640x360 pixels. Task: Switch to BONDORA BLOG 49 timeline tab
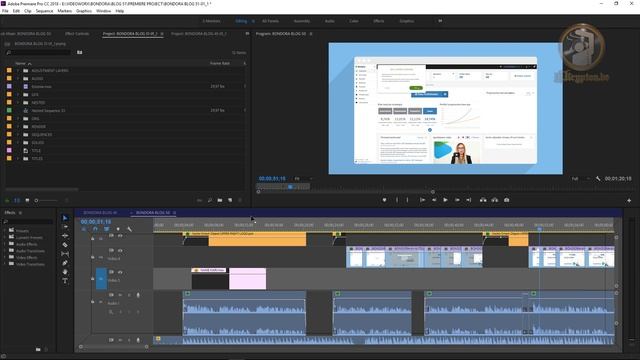point(100,213)
